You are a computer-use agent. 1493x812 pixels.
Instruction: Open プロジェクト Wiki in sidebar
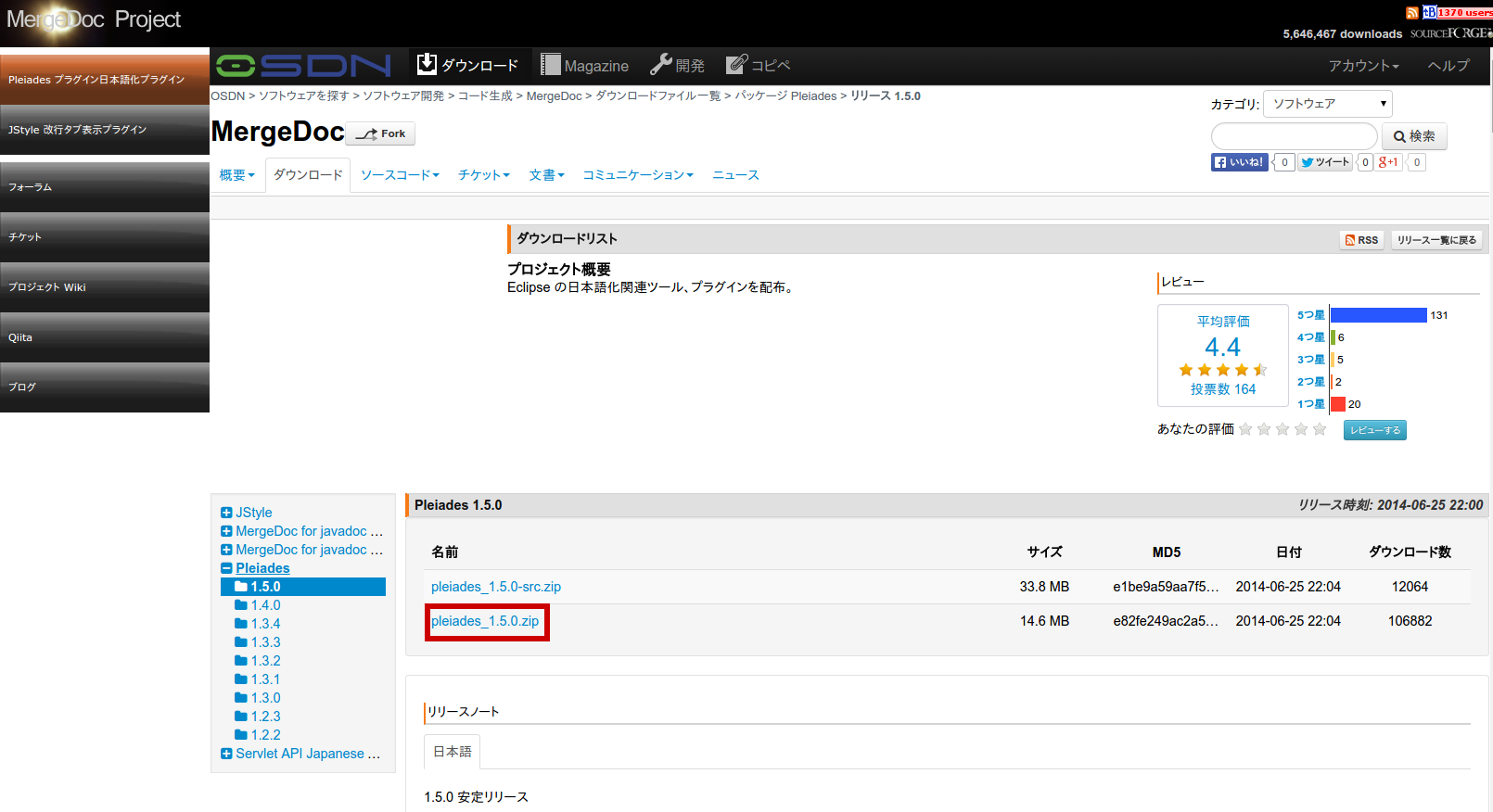click(105, 287)
